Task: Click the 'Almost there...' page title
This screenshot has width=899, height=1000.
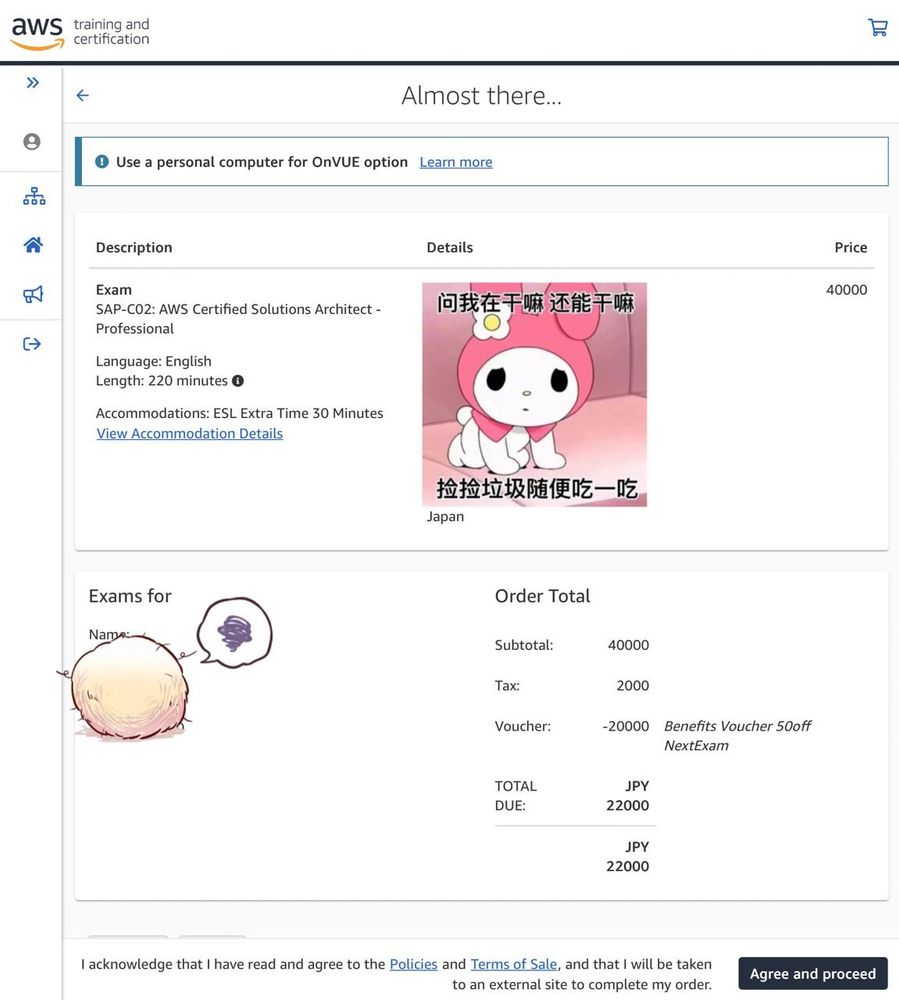Action: 481,96
